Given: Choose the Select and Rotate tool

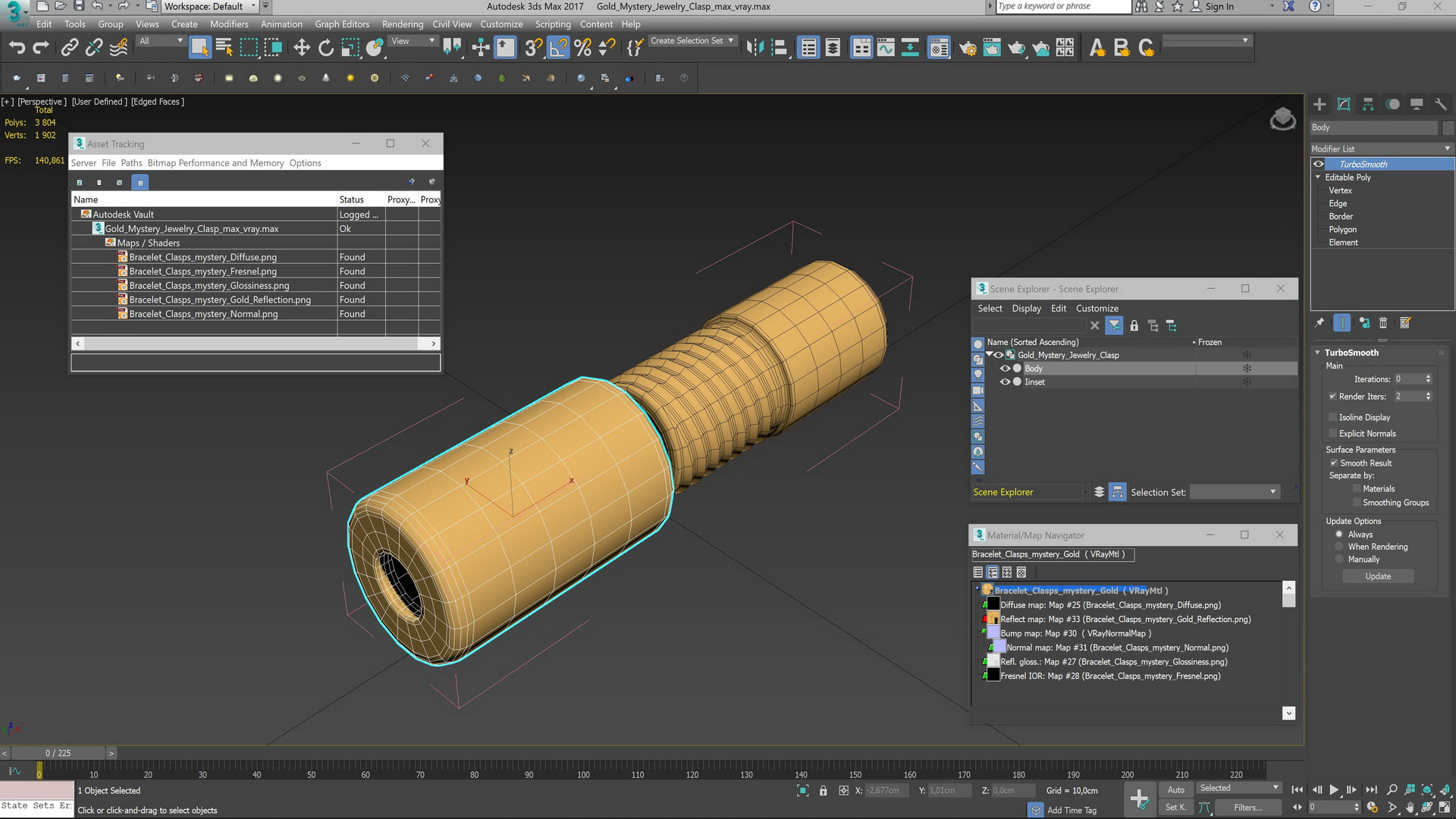Looking at the screenshot, I should pyautogui.click(x=326, y=48).
